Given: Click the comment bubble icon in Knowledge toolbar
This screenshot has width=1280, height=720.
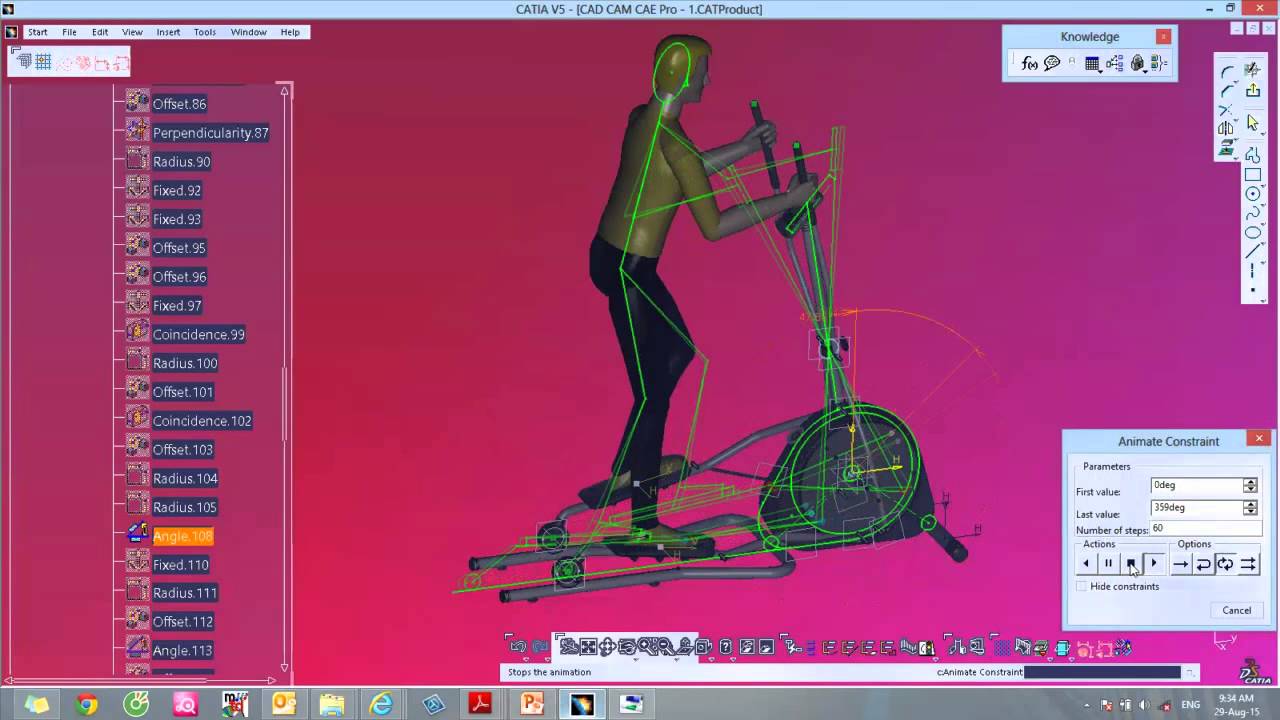Looking at the screenshot, I should 1052,64.
